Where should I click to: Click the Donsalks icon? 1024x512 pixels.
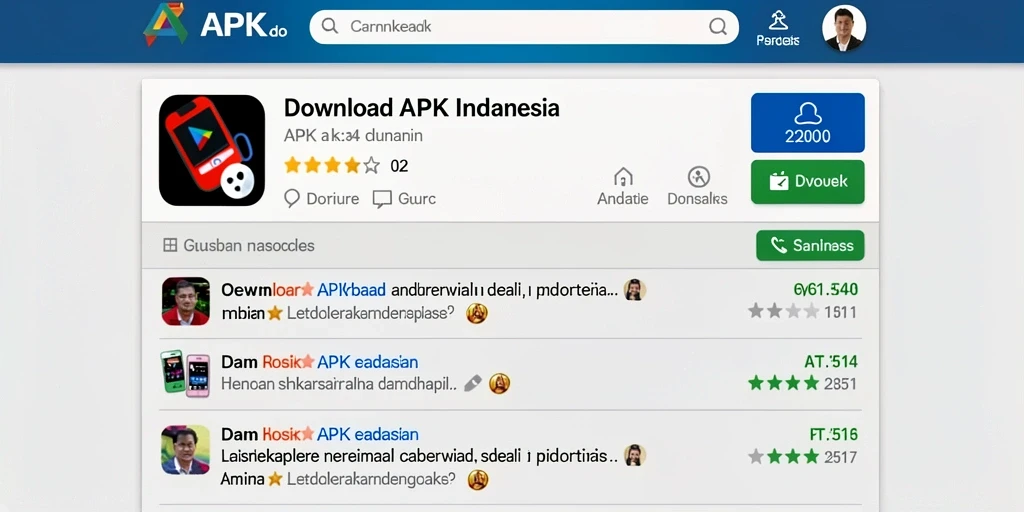[698, 176]
